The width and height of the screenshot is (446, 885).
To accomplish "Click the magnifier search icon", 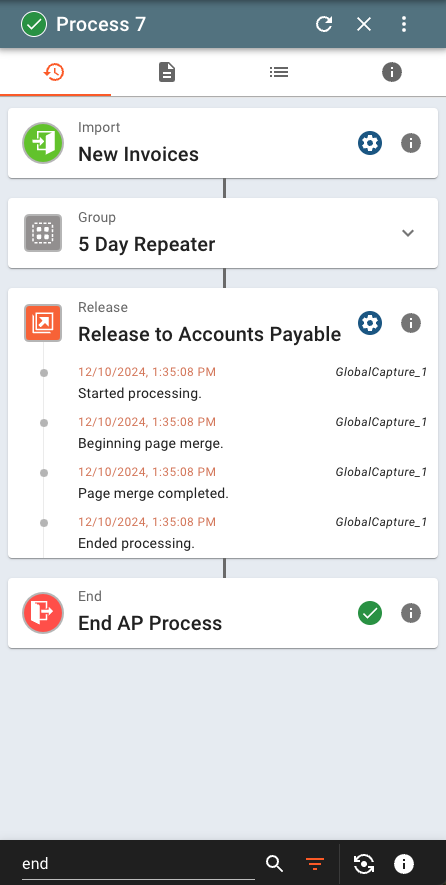I will 274,864.
